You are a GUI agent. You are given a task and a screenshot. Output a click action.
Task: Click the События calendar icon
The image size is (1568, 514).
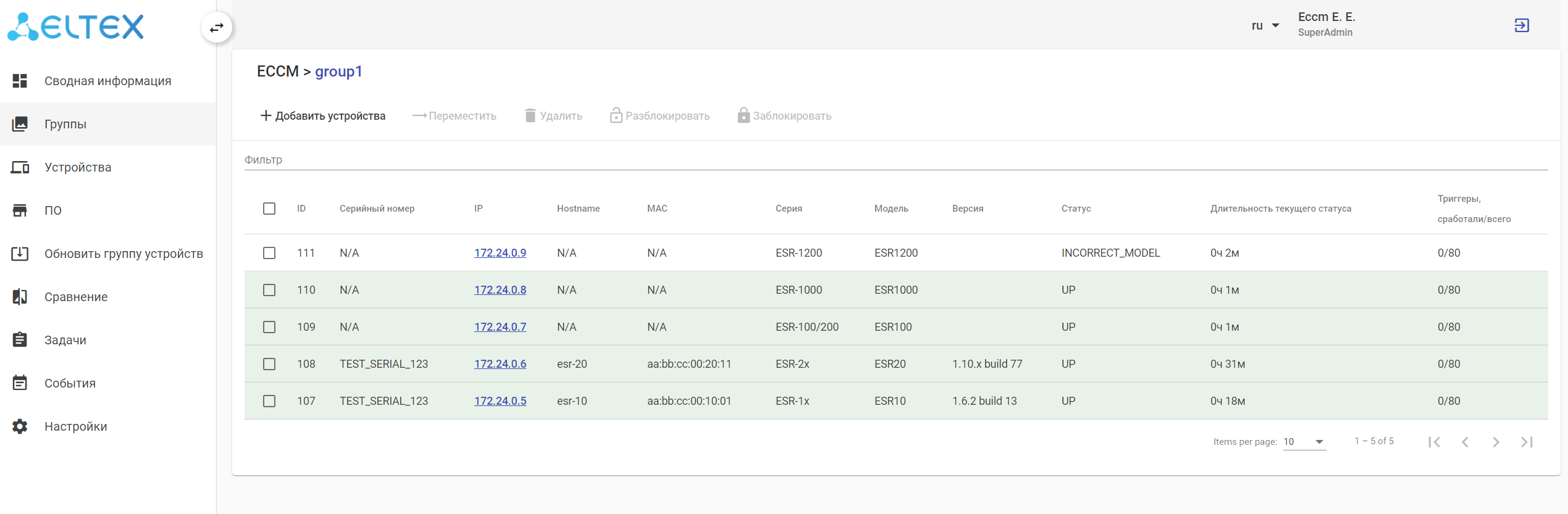click(x=20, y=383)
